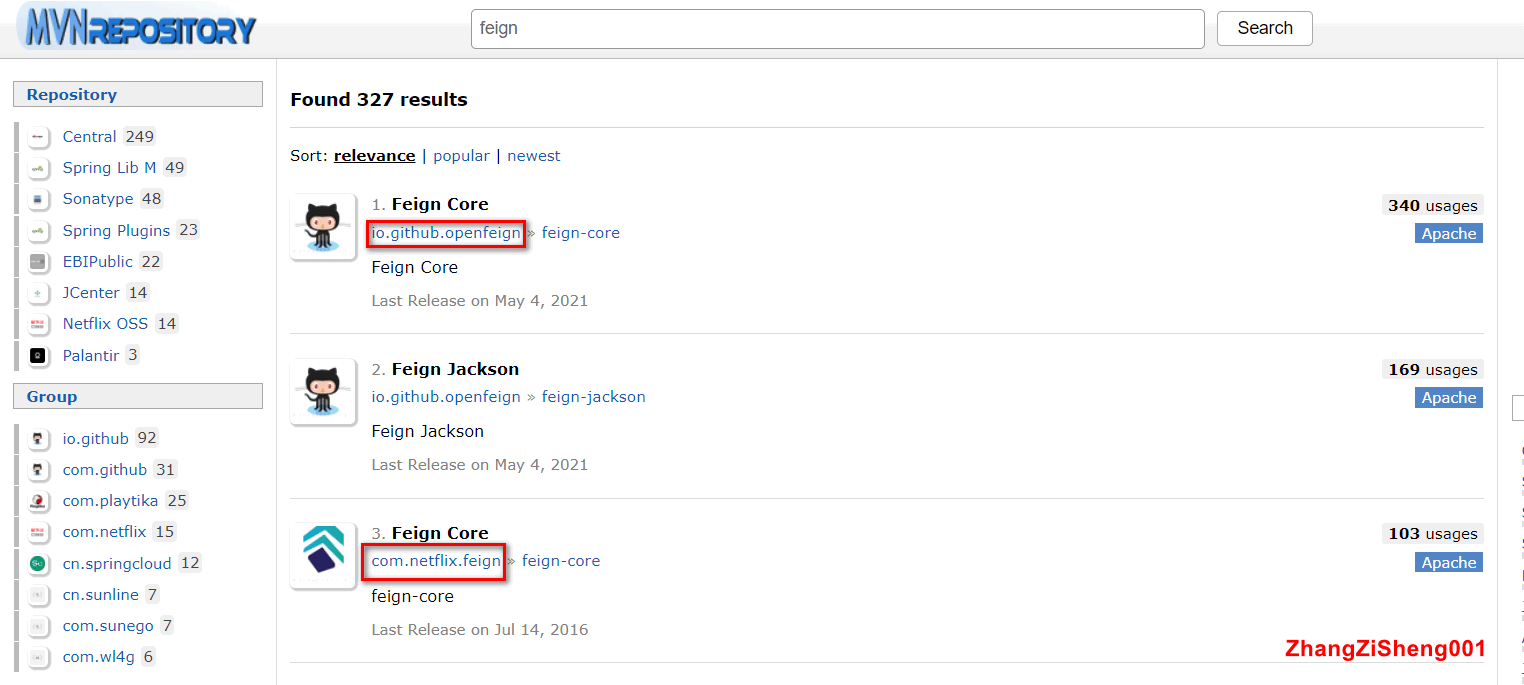Click the com.playtika group icon
1524x685 pixels.
point(38,501)
